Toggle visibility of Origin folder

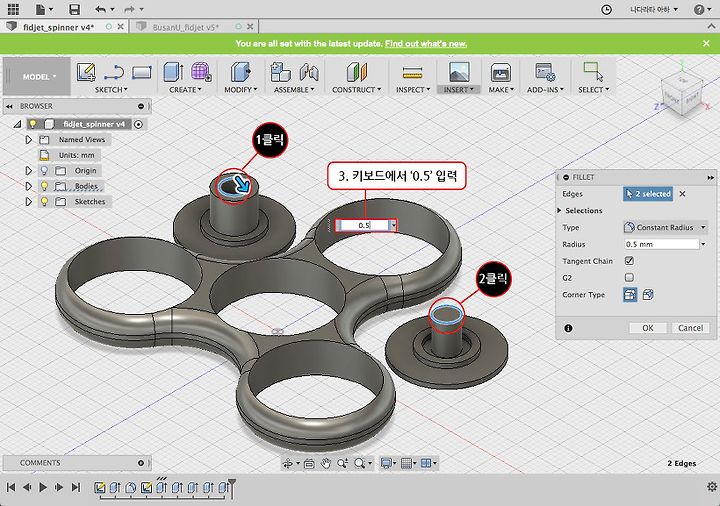click(44, 170)
